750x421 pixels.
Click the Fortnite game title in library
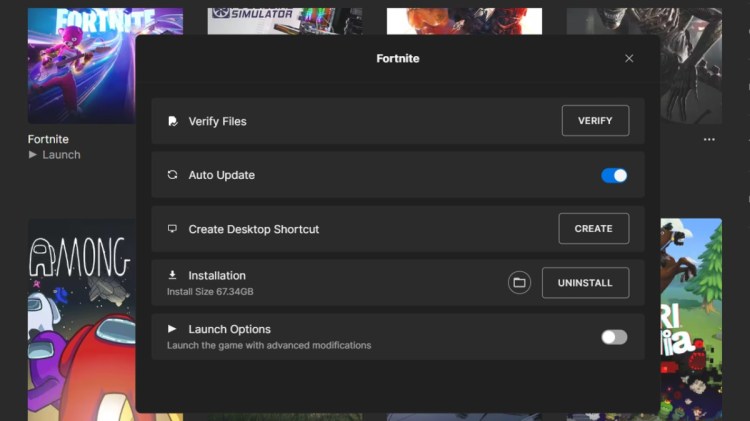(x=48, y=139)
